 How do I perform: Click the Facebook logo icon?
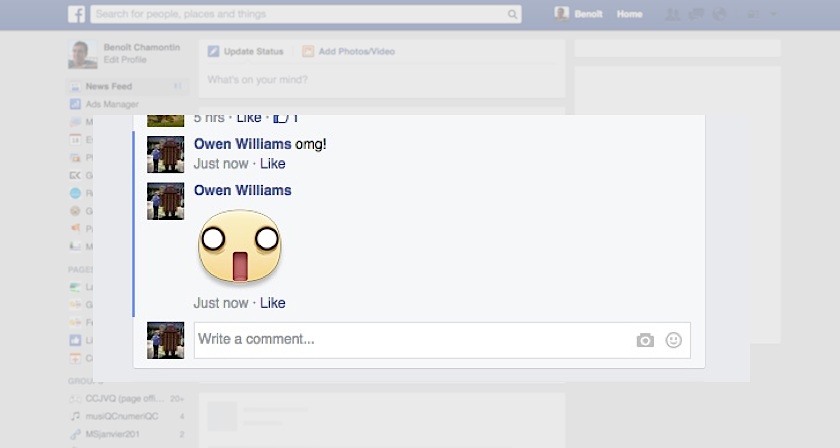[x=77, y=14]
